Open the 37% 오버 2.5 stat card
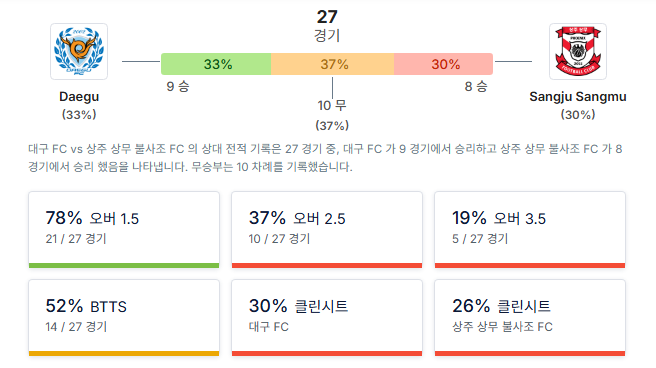 [327, 230]
